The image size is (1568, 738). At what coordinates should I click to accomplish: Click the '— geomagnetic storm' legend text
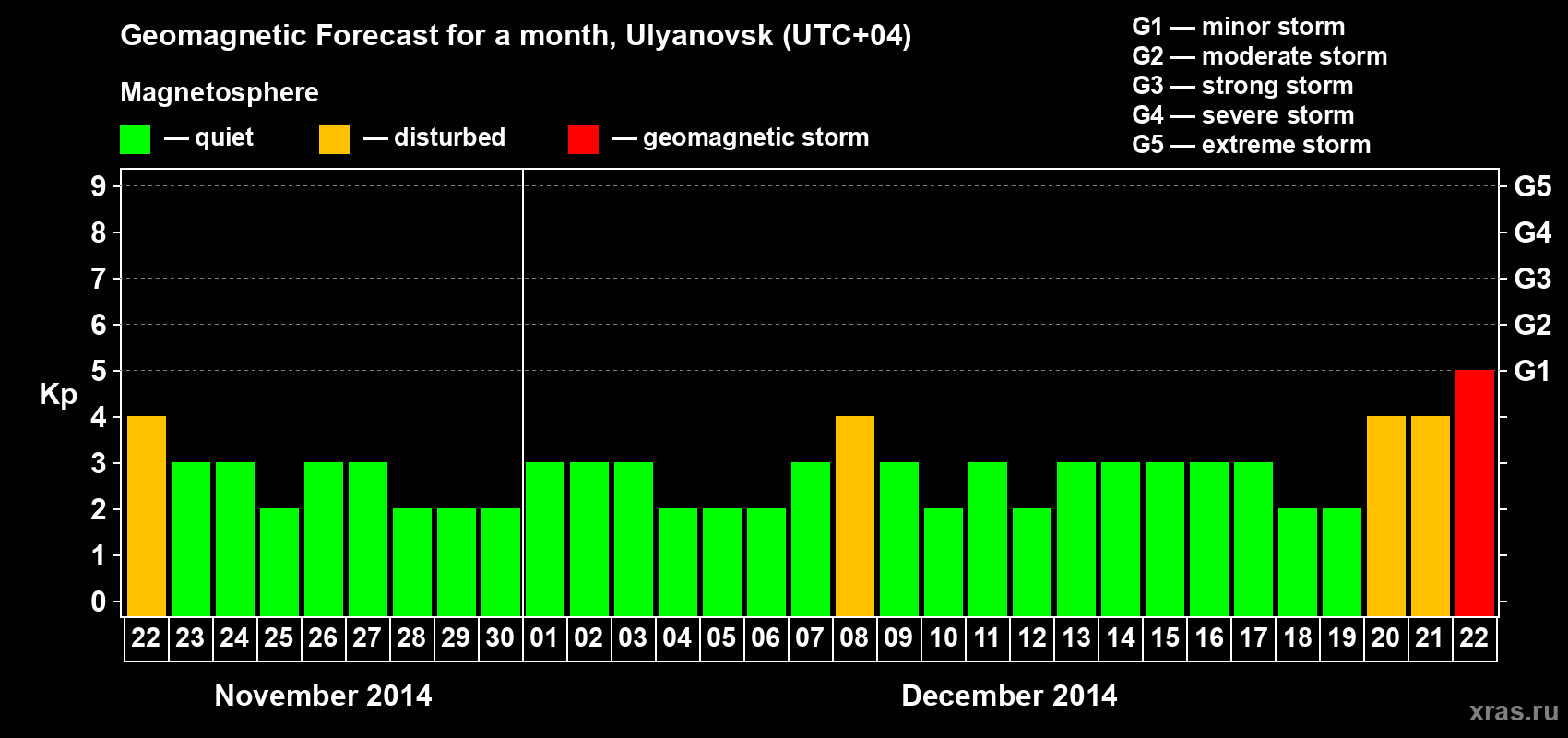click(x=741, y=139)
